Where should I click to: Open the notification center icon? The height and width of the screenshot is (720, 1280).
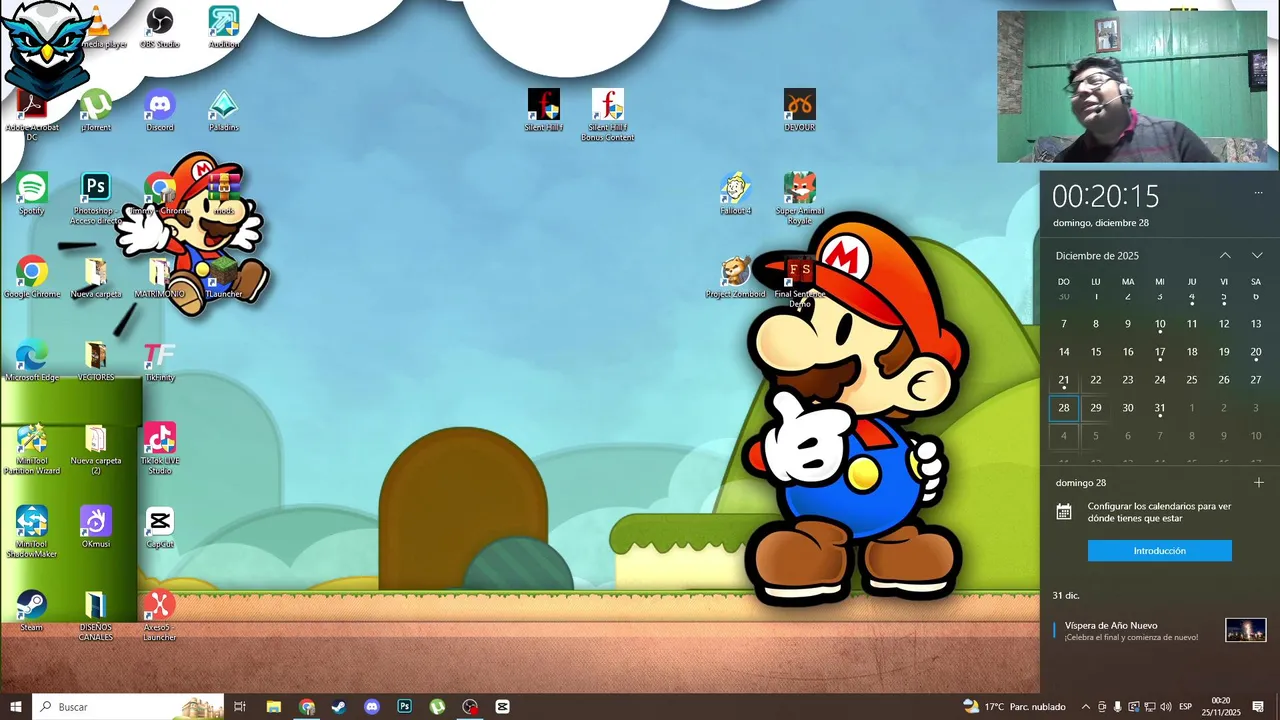pos(1258,707)
